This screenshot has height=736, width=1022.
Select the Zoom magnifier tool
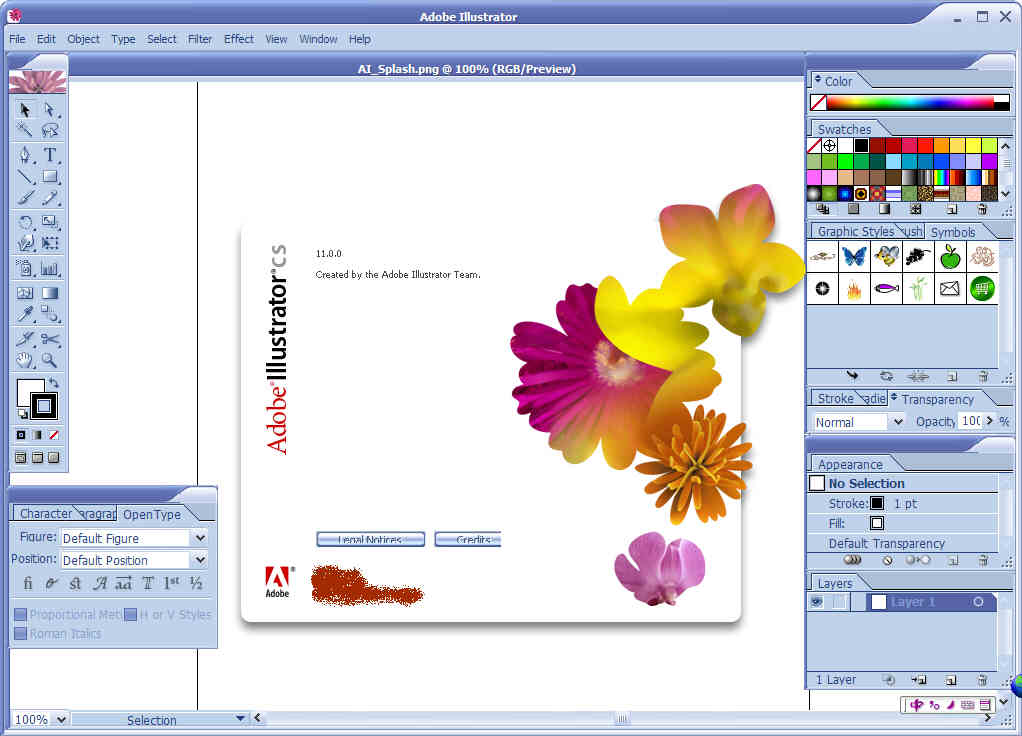50,359
